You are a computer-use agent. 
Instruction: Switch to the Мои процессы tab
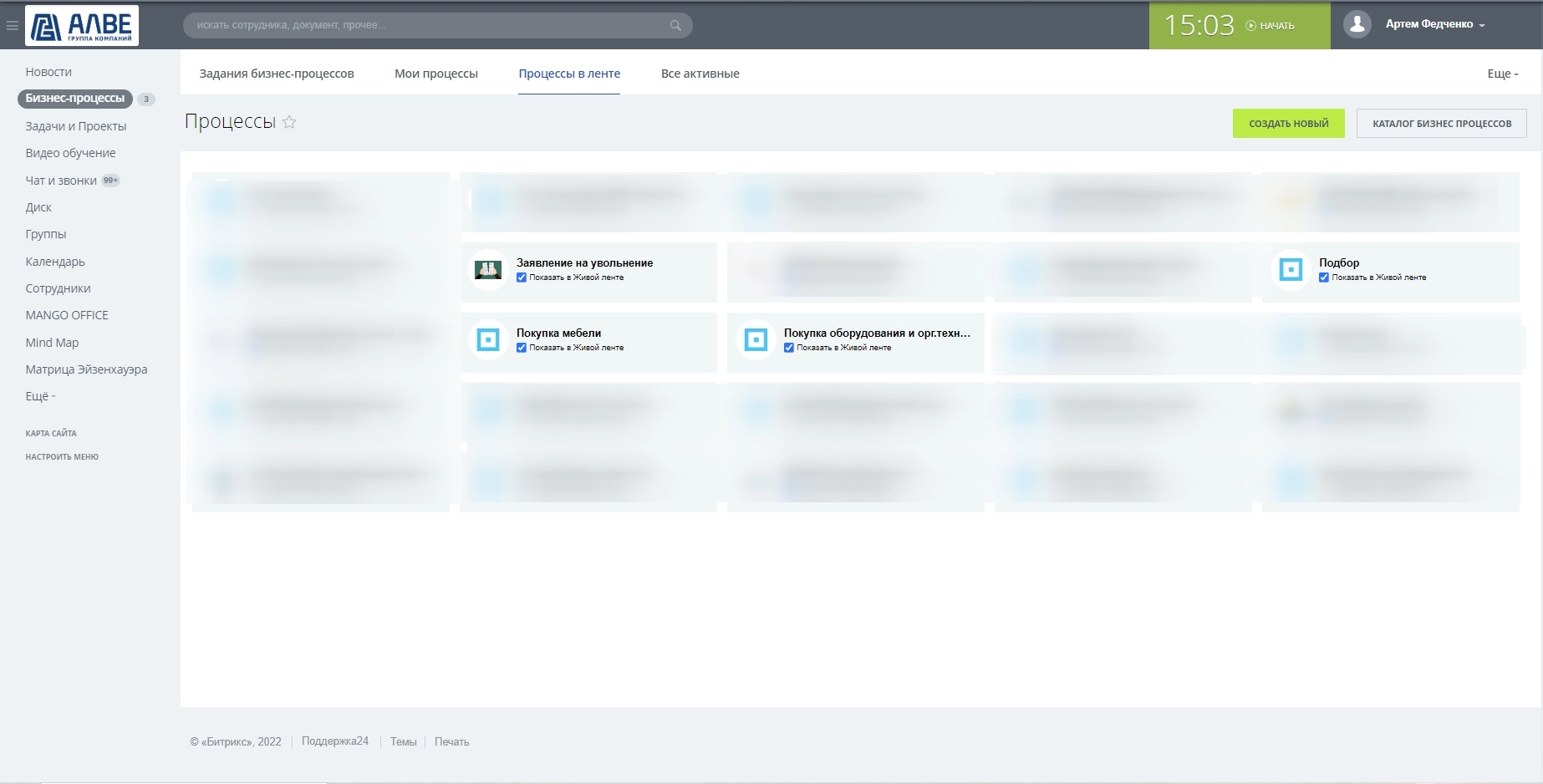435,74
